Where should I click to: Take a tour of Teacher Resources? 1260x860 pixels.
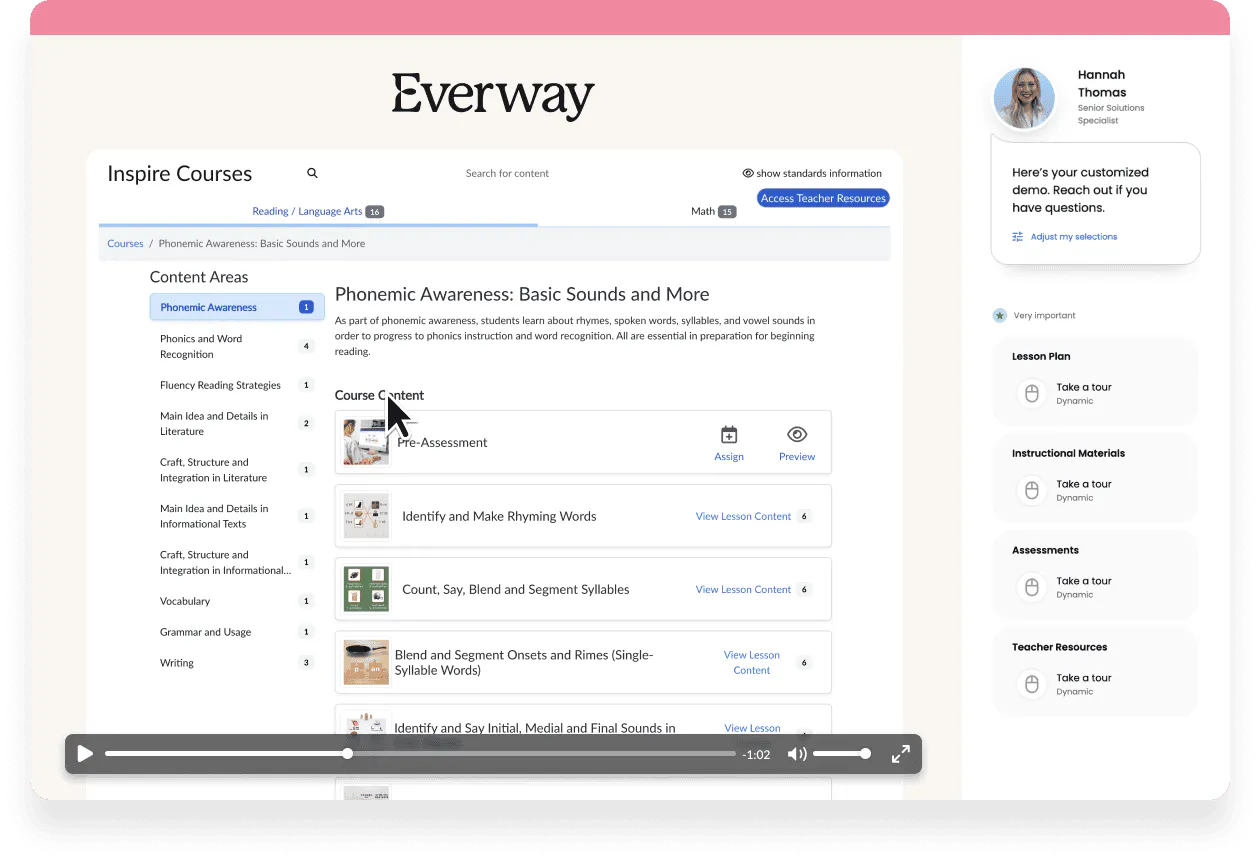tap(1084, 678)
